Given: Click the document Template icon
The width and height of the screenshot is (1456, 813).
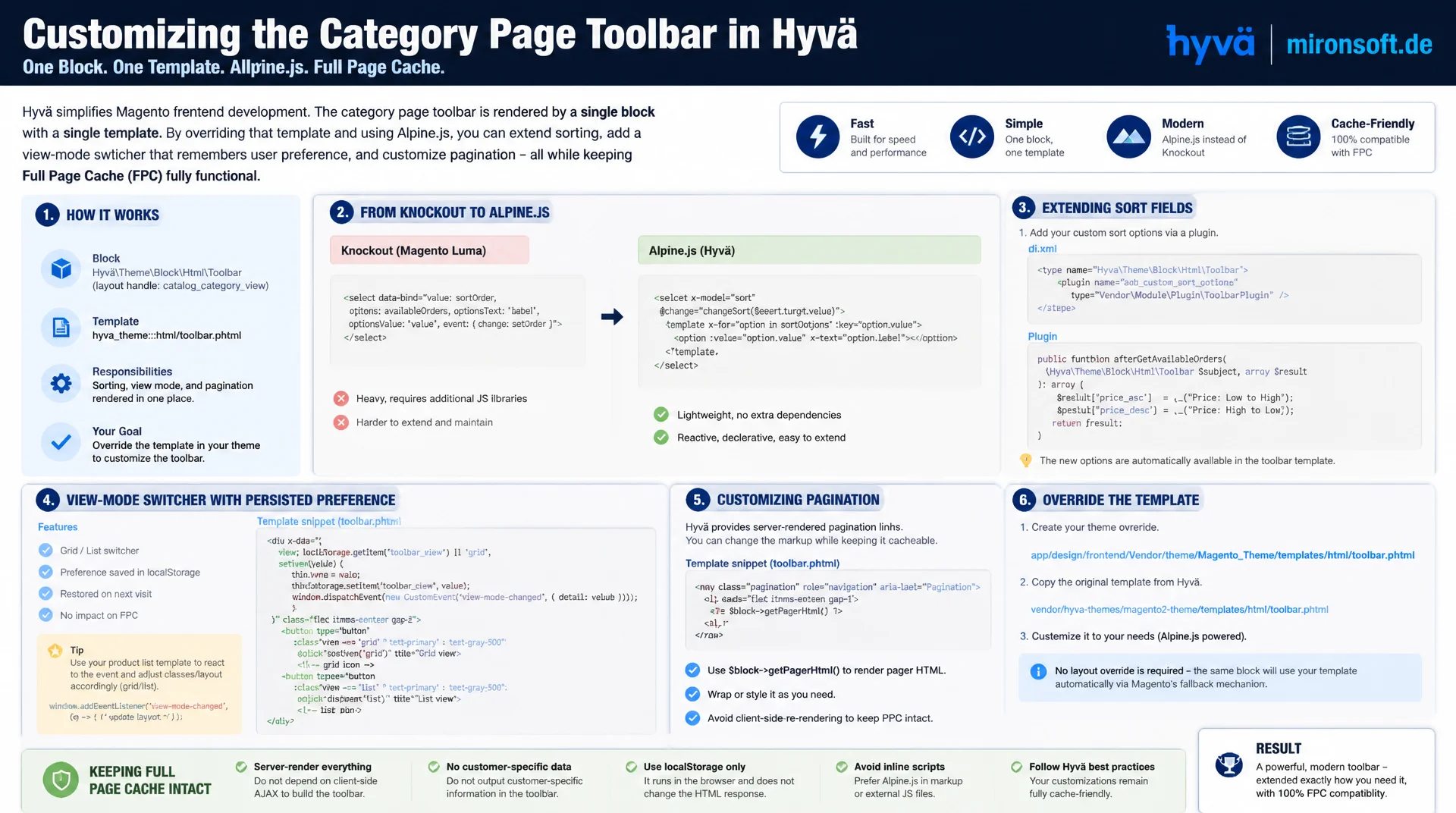Looking at the screenshot, I should point(61,328).
